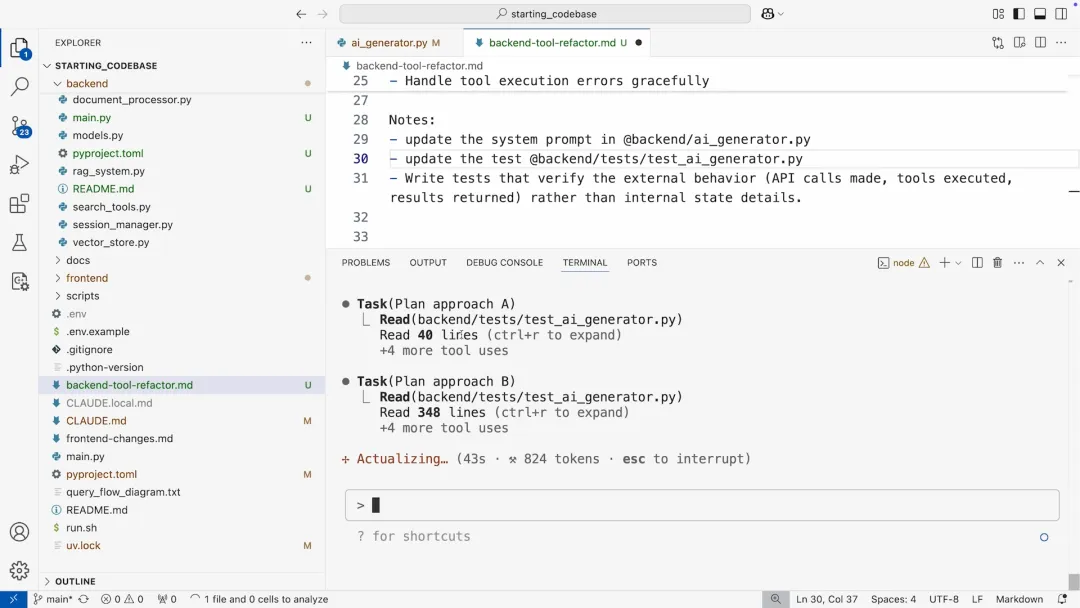Open the Run and Debug view
Image resolution: width=1080 pixels, height=608 pixels.
pyautogui.click(x=19, y=166)
